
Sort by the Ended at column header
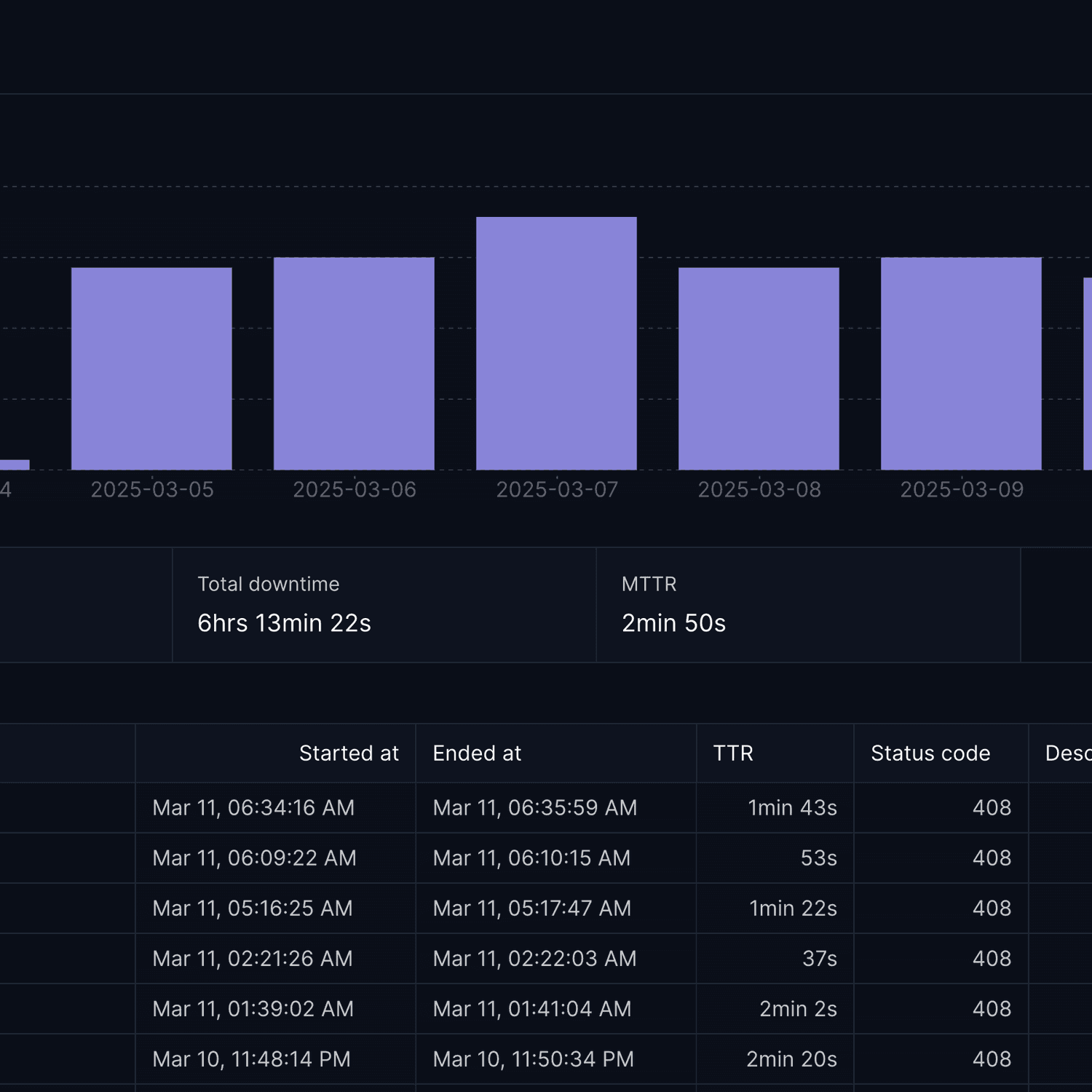pos(477,753)
